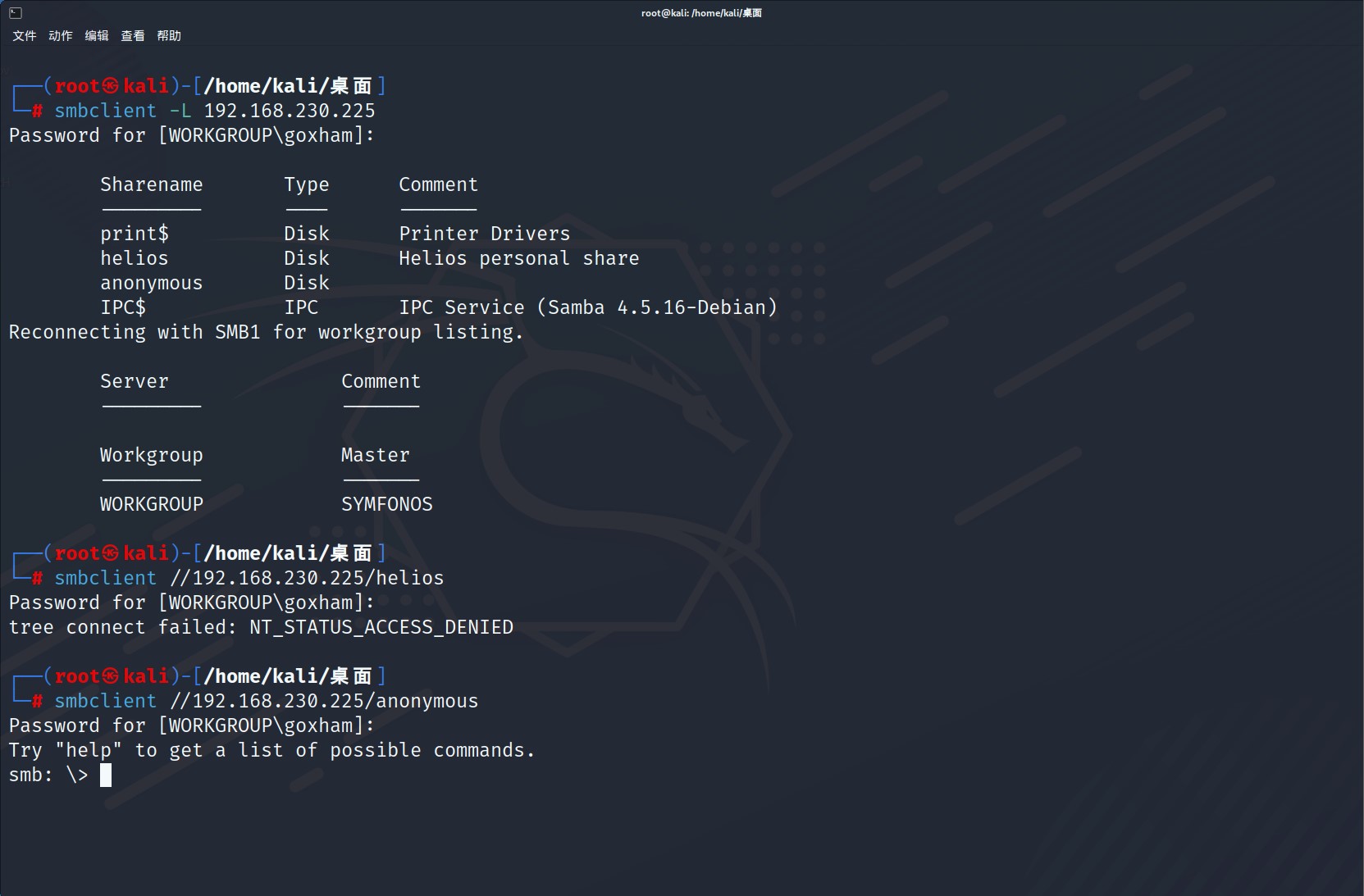Viewport: 1364px width, 896px height.
Task: Select the 'smbclient -L 192.168.230.225' command text
Action: click(215, 111)
